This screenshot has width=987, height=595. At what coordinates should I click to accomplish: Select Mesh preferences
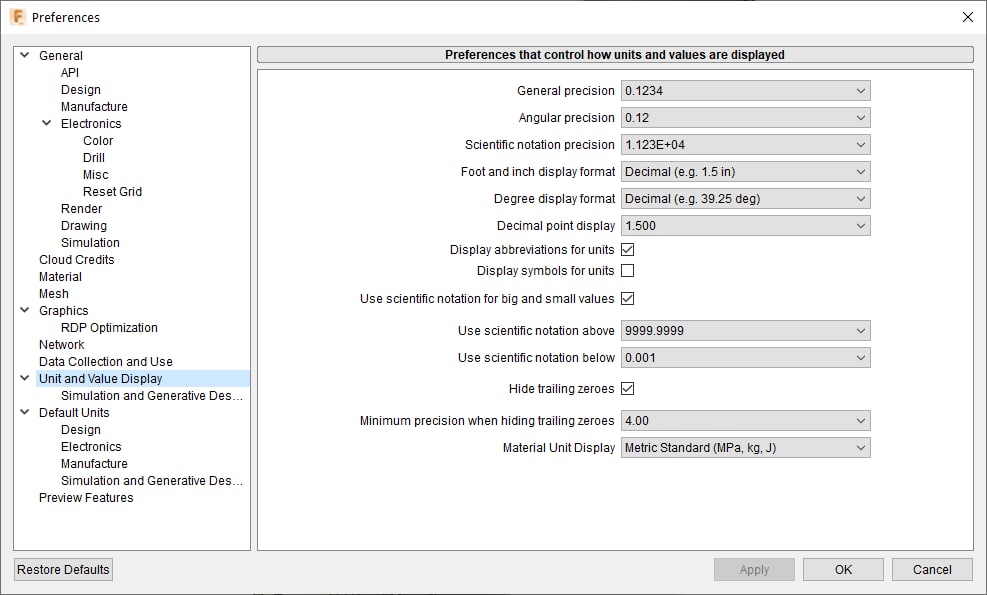coord(54,293)
